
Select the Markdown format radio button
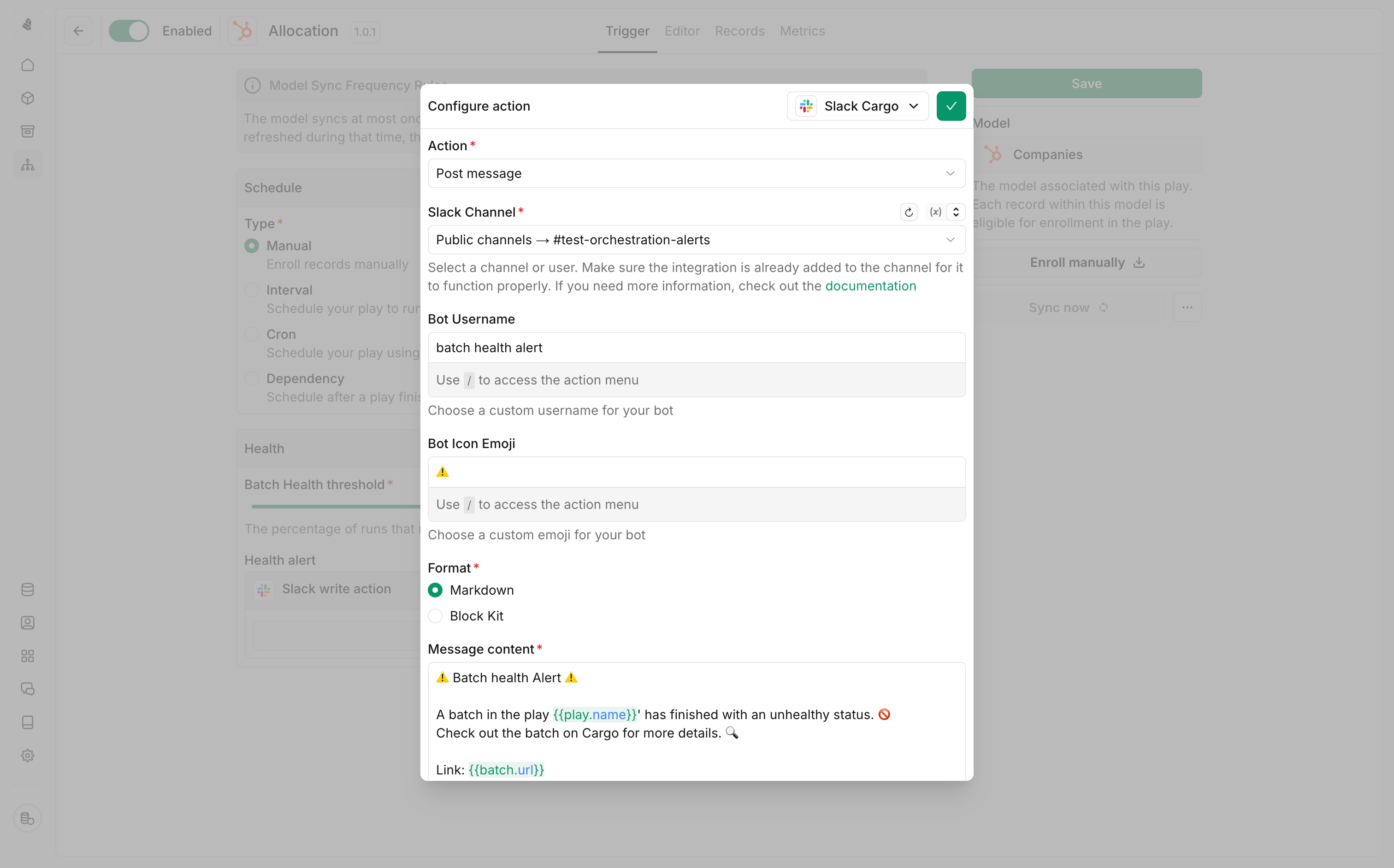[435, 590]
